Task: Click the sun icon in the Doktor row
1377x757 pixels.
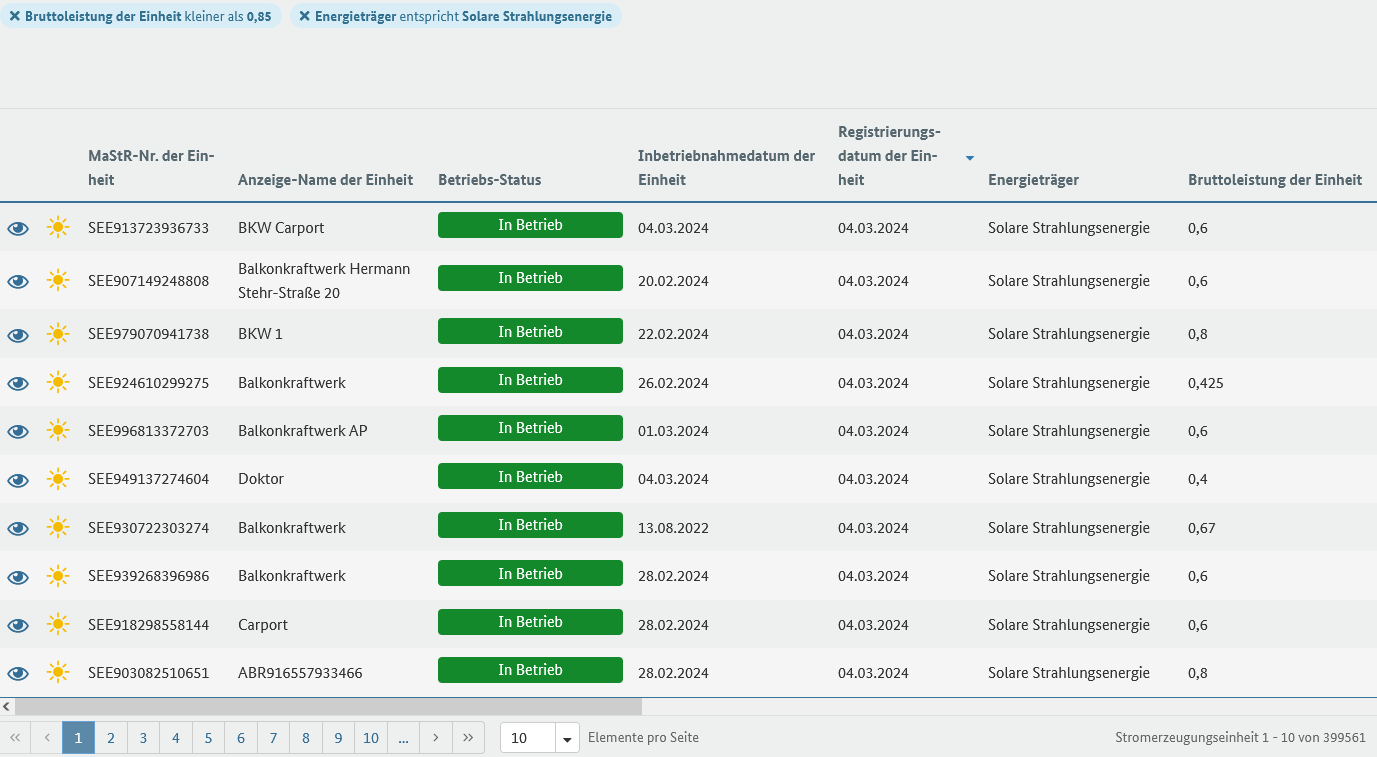Action: pos(59,478)
